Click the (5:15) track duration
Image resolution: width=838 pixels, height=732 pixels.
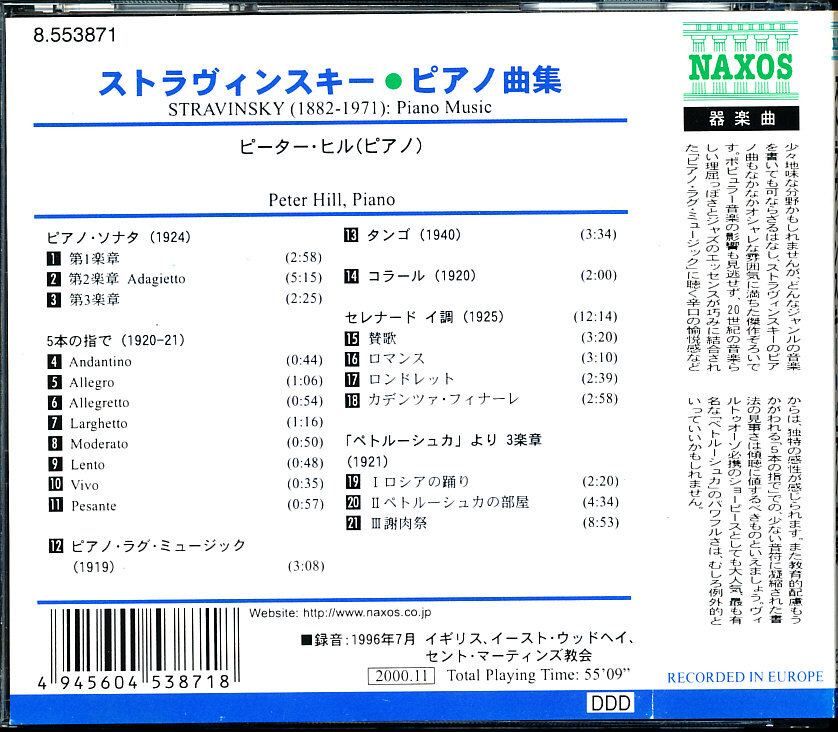[x=304, y=278]
